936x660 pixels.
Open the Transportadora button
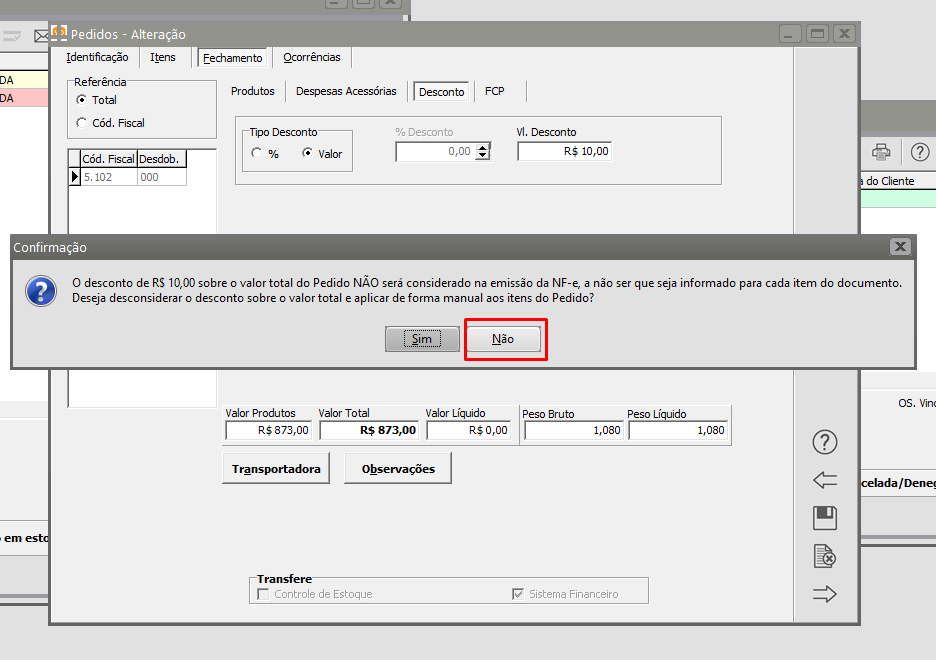[x=276, y=469]
